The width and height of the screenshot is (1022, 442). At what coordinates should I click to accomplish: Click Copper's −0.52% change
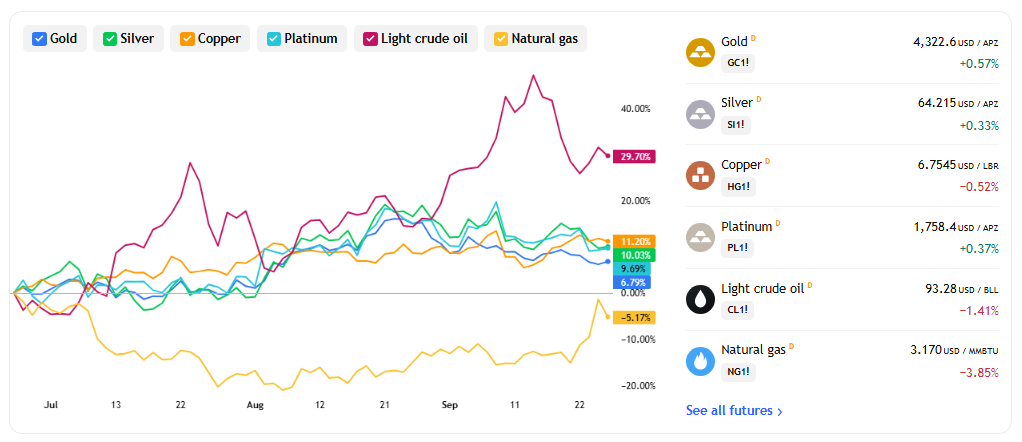(x=979, y=187)
